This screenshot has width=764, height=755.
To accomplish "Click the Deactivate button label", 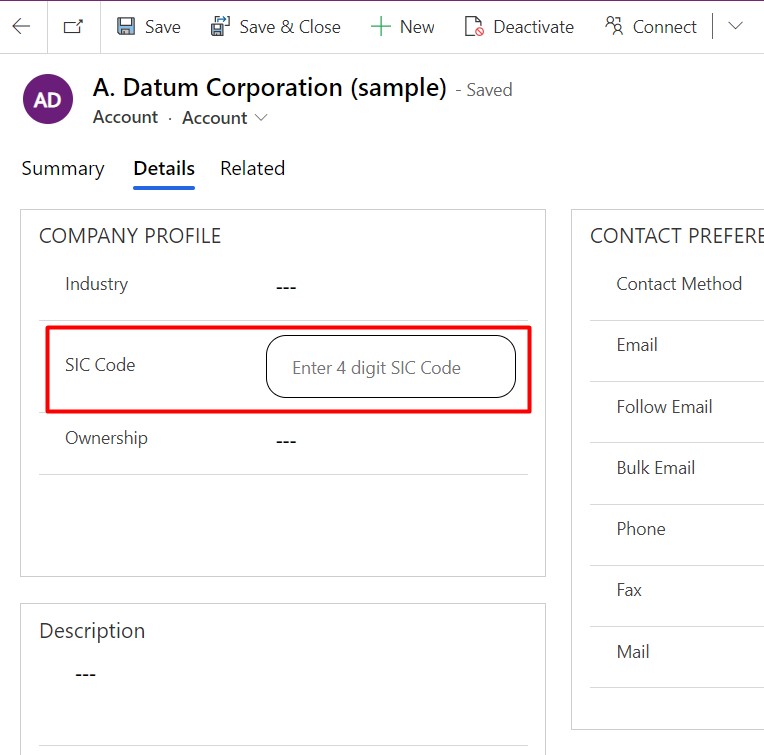I will 533,27.
